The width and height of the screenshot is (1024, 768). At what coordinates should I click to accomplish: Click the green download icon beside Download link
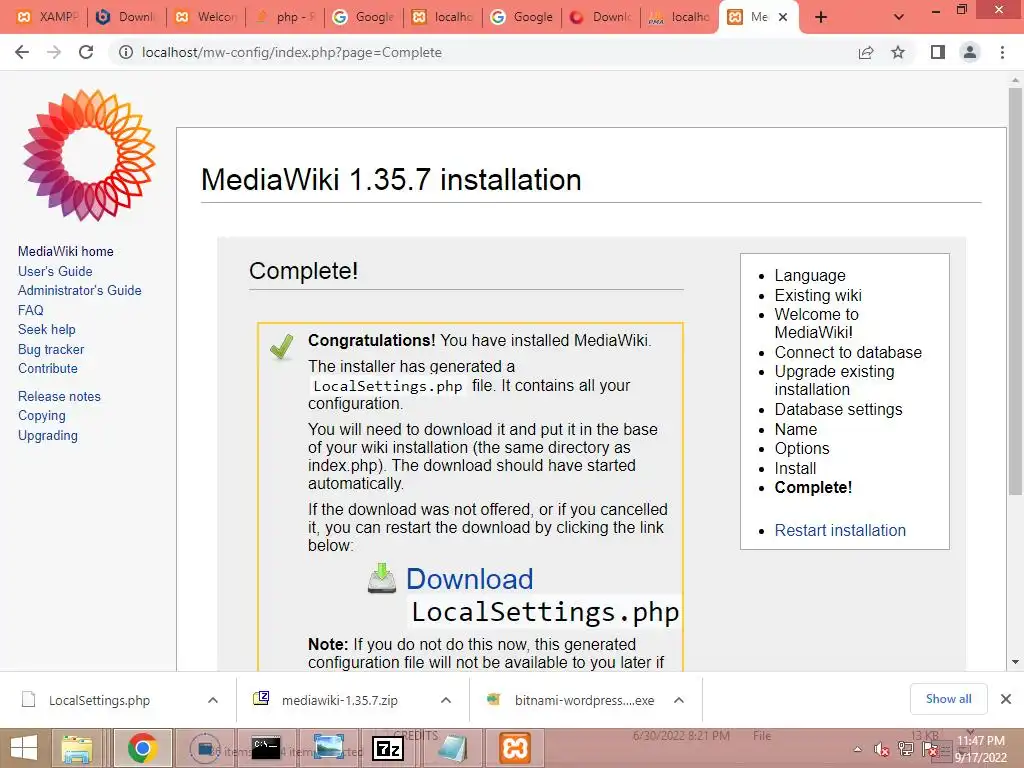381,579
